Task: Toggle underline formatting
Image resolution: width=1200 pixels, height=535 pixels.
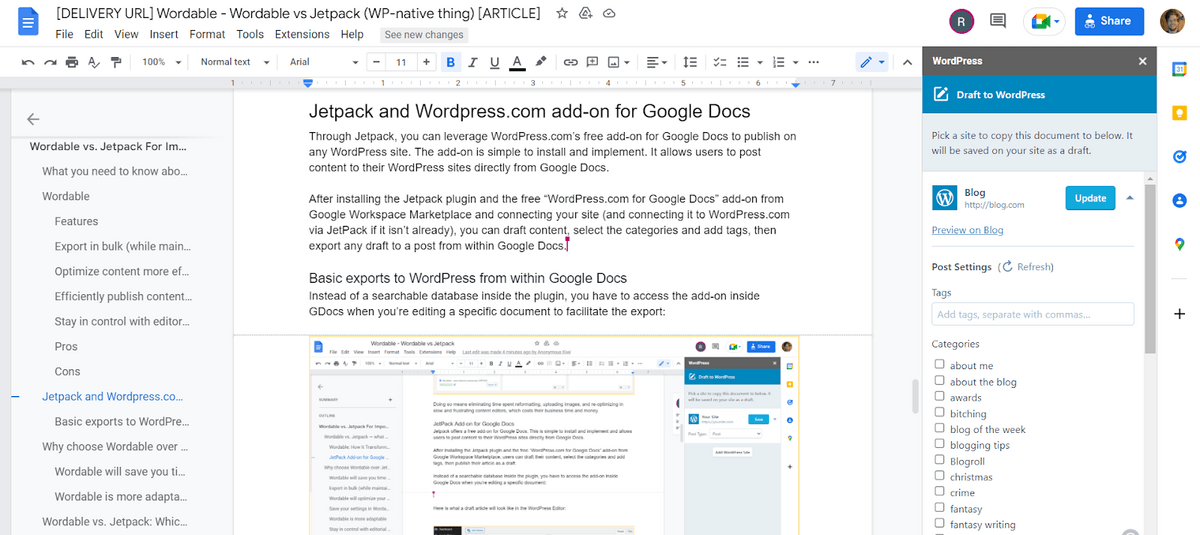Action: [494, 62]
